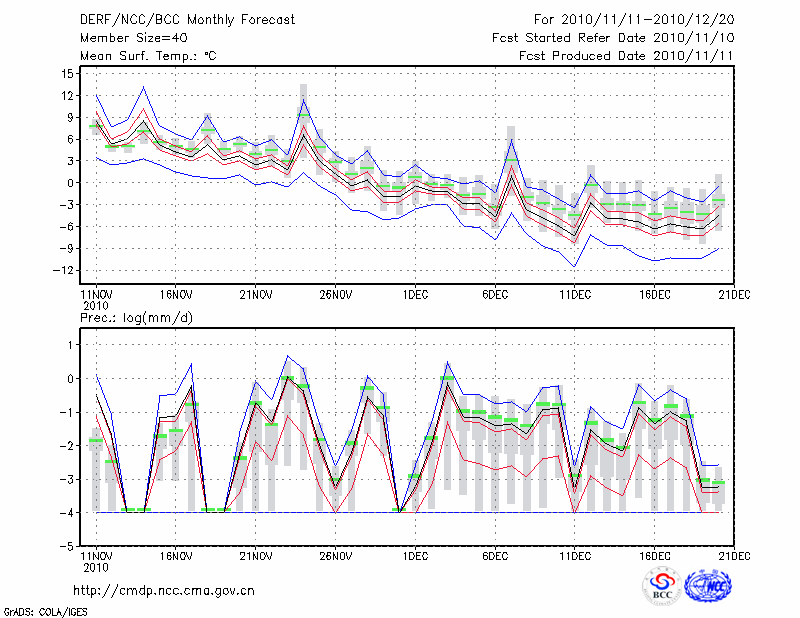Screen dimensions: 800x618
Task: Open the cmdp.ncc.cma.gov.cn URL text
Action: tap(165, 590)
